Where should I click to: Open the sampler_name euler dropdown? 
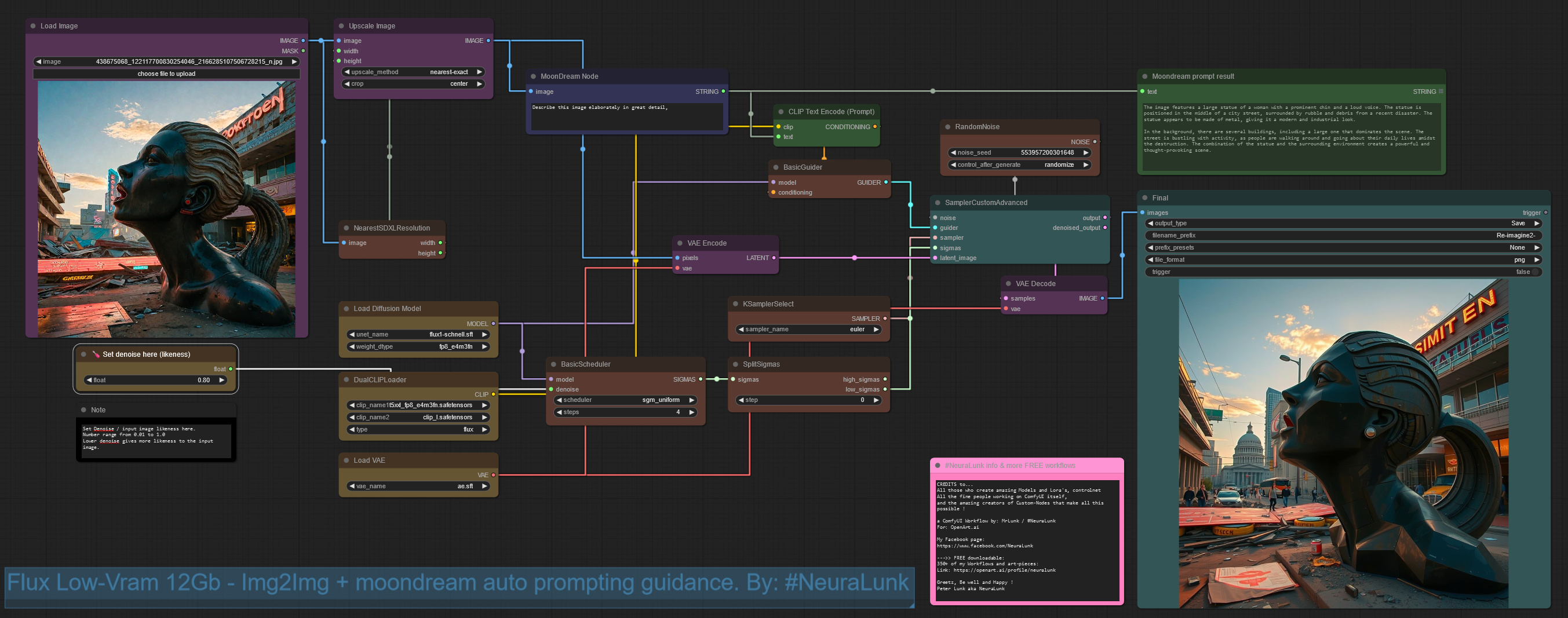pos(809,329)
